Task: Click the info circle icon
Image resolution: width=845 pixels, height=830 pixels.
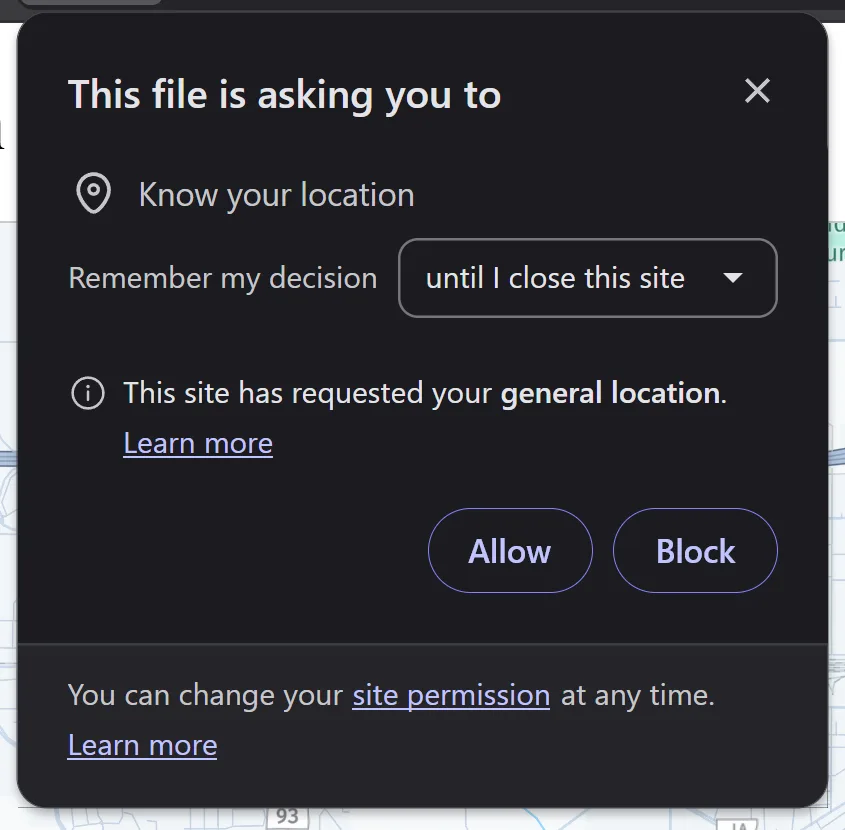Action: [88, 393]
